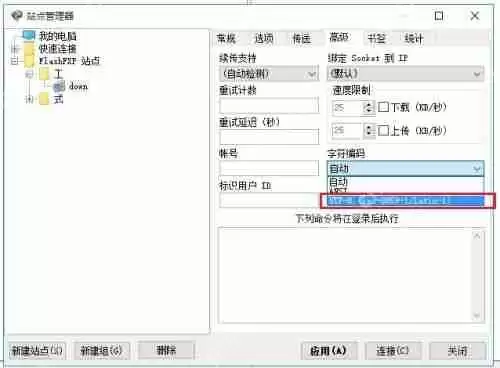Click the 删除 button
Image resolution: width=500 pixels, height=368 pixels.
tap(166, 350)
